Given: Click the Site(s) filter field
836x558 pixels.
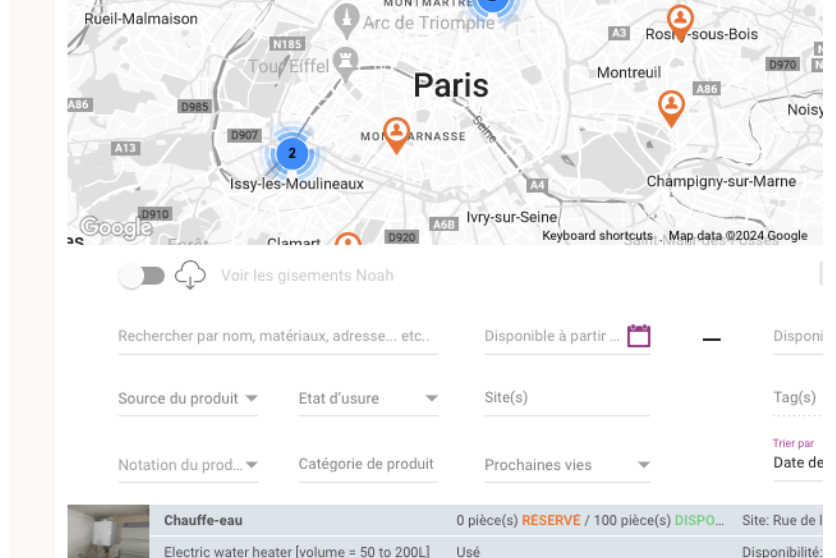Looking at the screenshot, I should (567, 398).
